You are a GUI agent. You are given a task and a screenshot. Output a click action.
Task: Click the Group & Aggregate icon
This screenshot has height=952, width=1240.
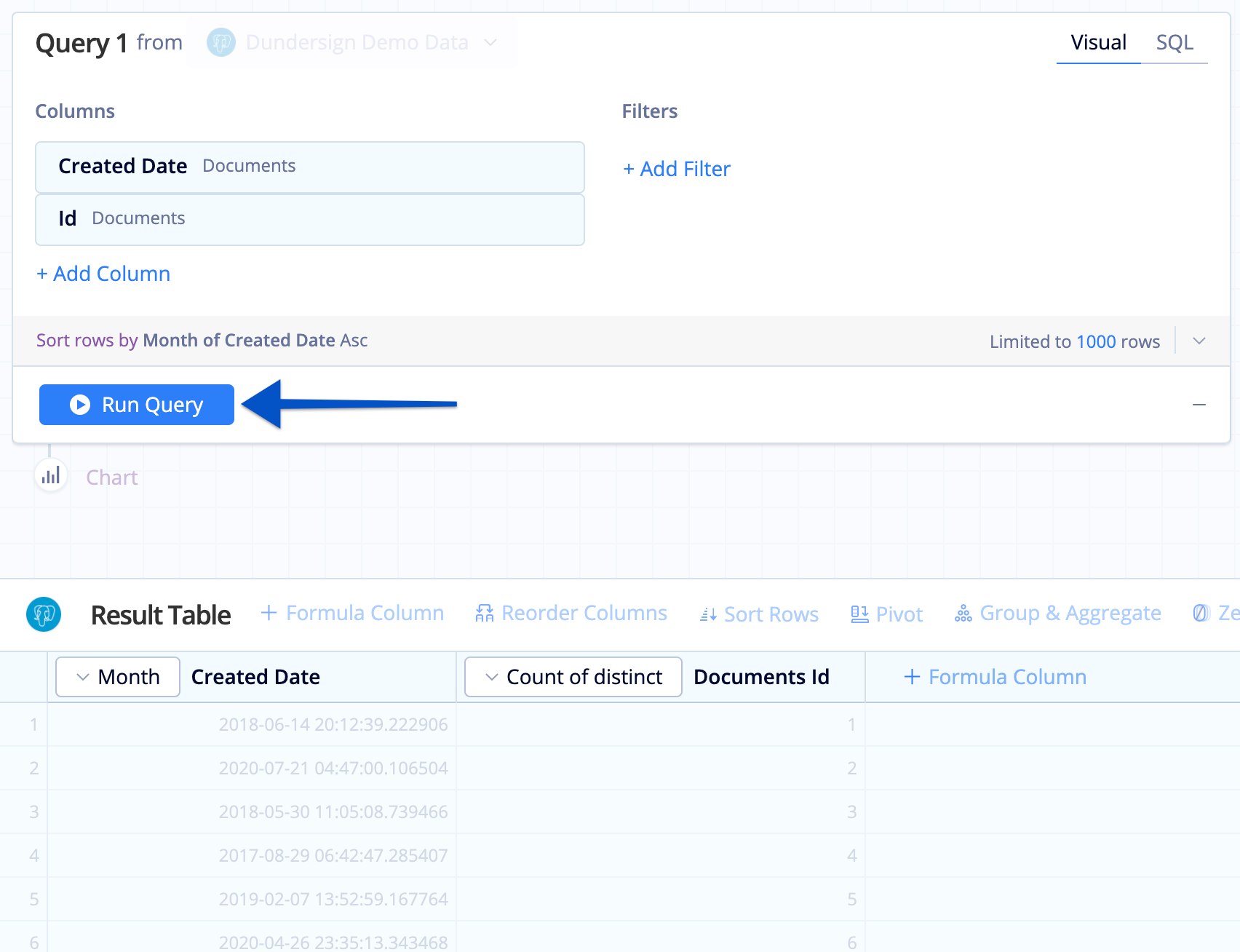pos(963,614)
